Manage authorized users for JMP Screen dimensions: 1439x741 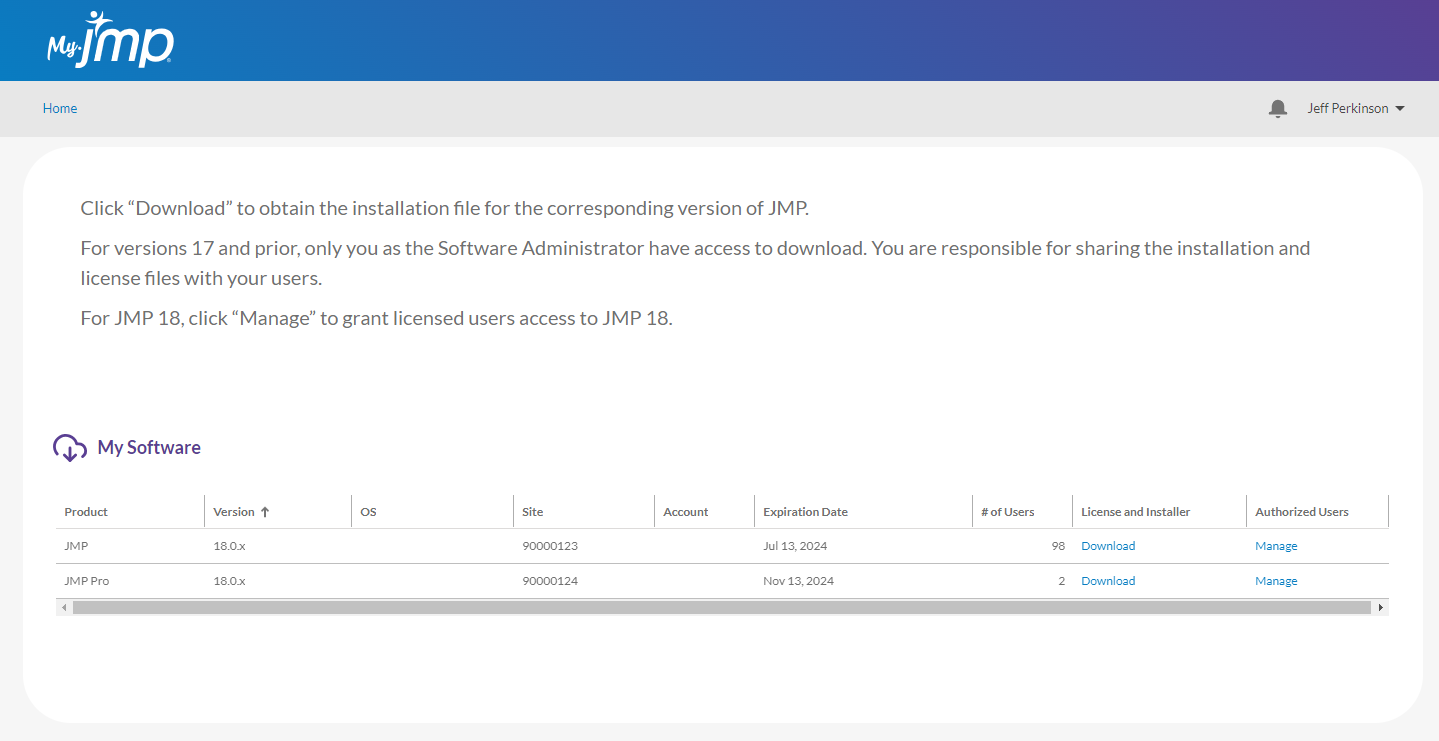(x=1276, y=545)
